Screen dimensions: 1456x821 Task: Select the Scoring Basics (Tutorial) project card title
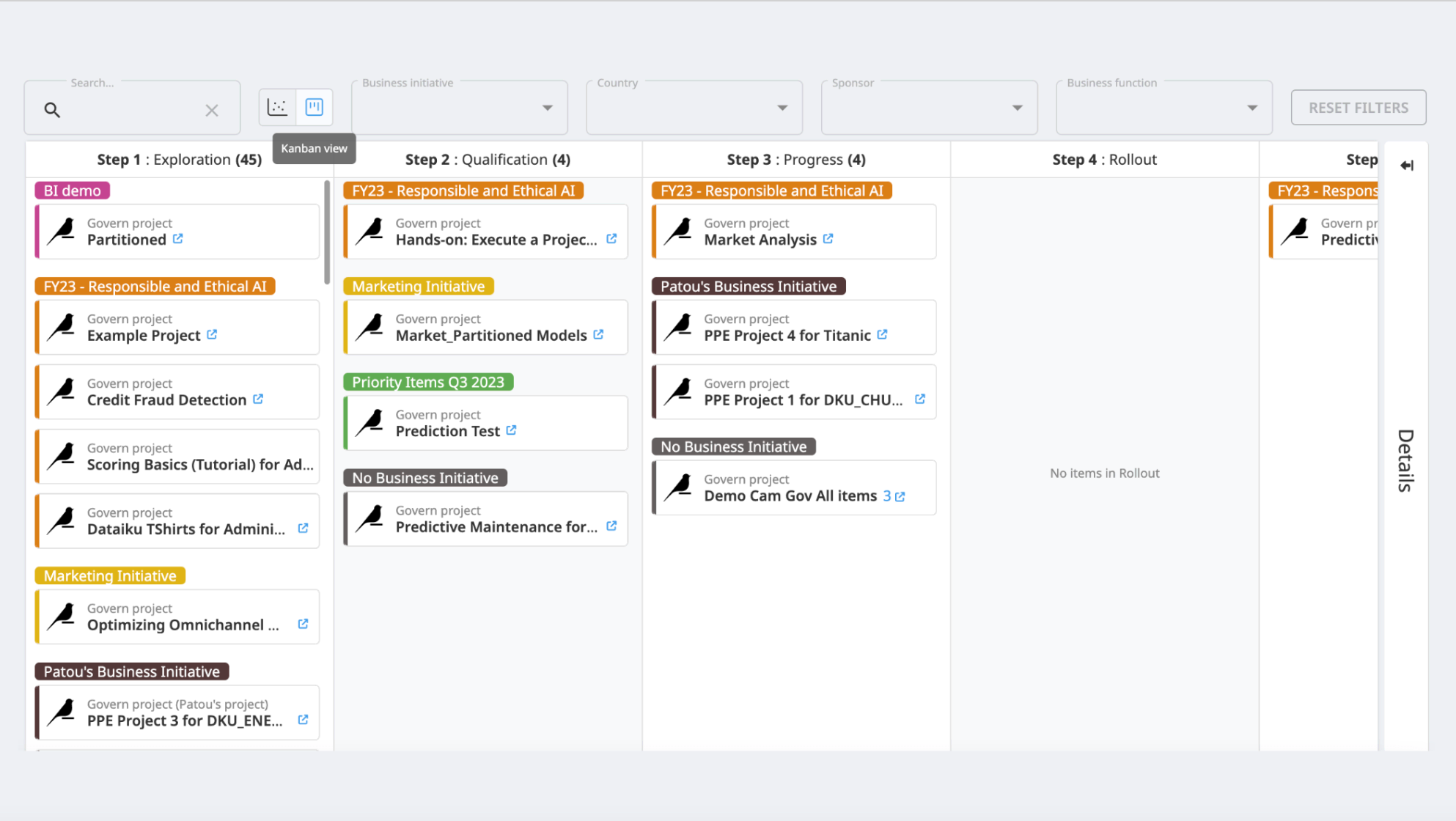[x=200, y=465]
